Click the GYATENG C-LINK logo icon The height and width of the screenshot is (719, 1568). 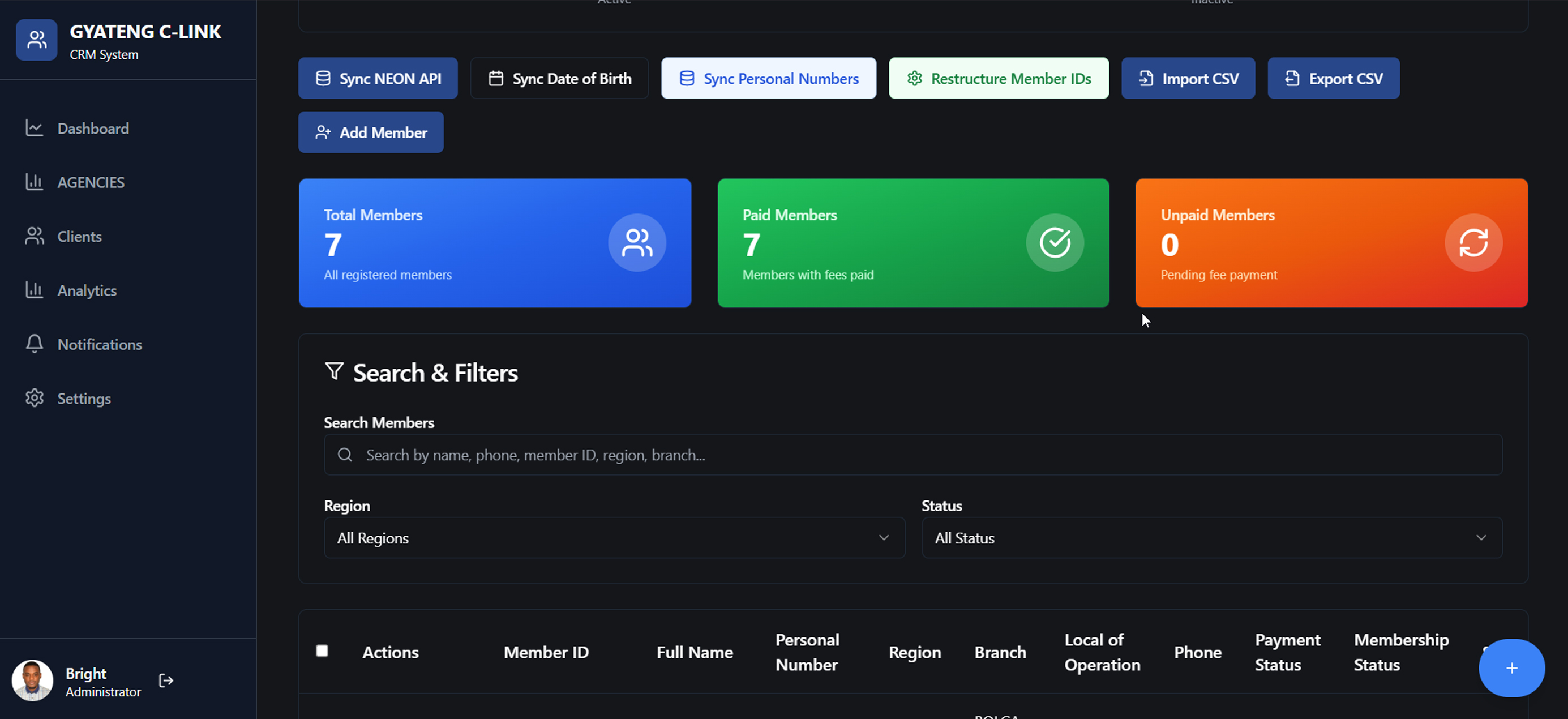(x=37, y=40)
